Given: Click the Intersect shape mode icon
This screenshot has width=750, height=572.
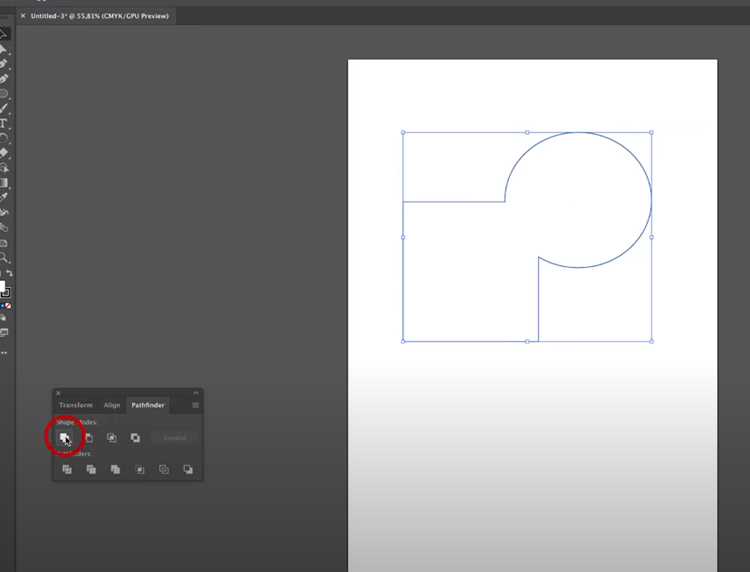Looking at the screenshot, I should coord(112,438).
